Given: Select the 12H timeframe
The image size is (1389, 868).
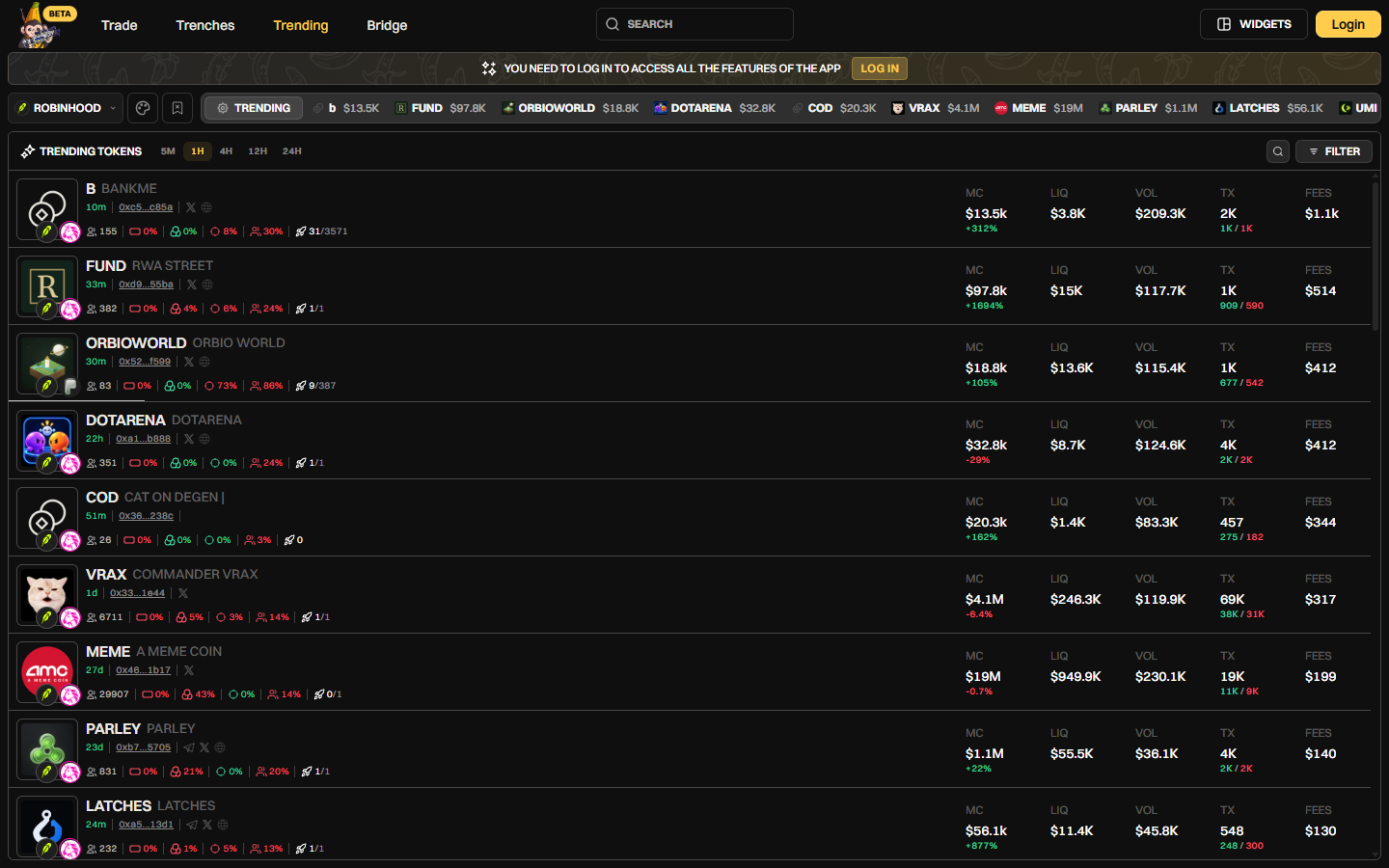Looking at the screenshot, I should [x=258, y=151].
